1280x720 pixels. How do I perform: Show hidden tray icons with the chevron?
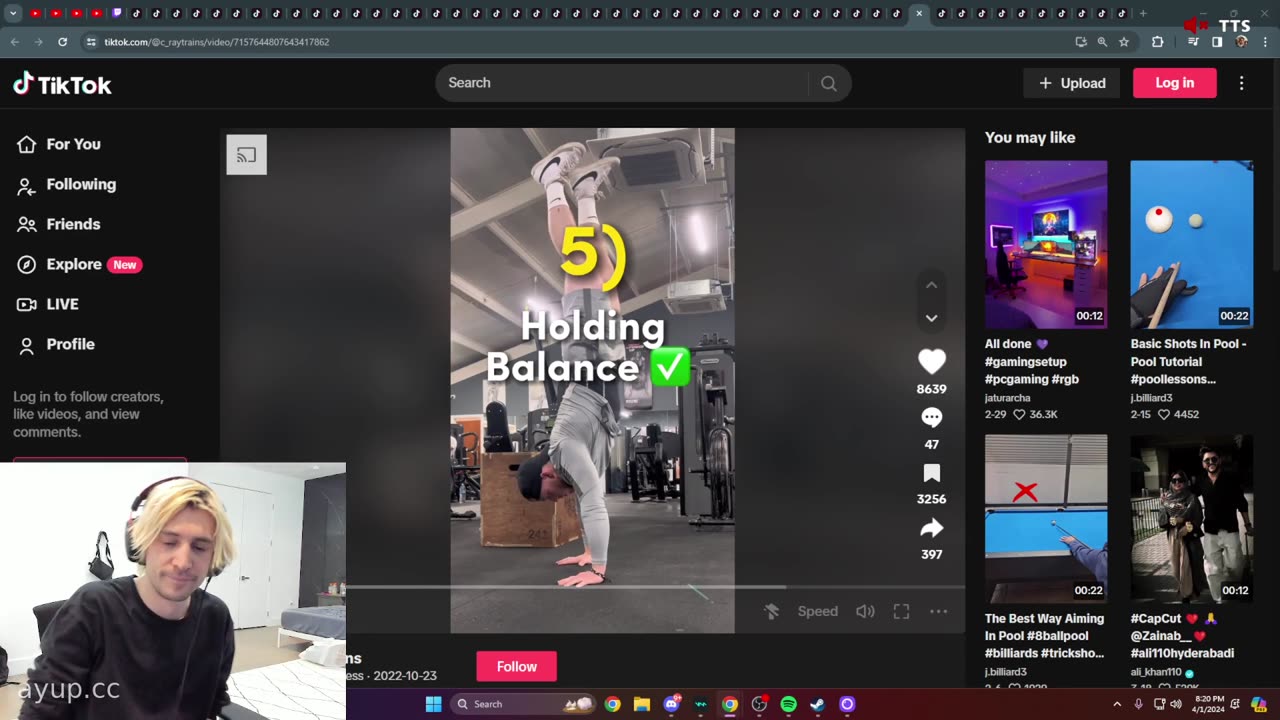[x=1118, y=704]
